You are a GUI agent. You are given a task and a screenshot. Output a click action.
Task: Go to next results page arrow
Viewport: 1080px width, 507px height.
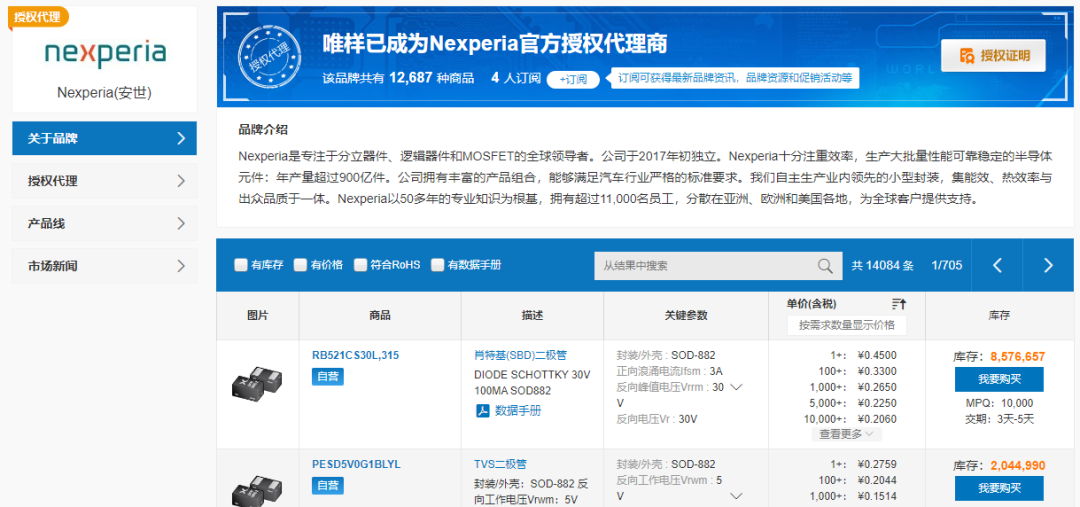click(x=1048, y=265)
